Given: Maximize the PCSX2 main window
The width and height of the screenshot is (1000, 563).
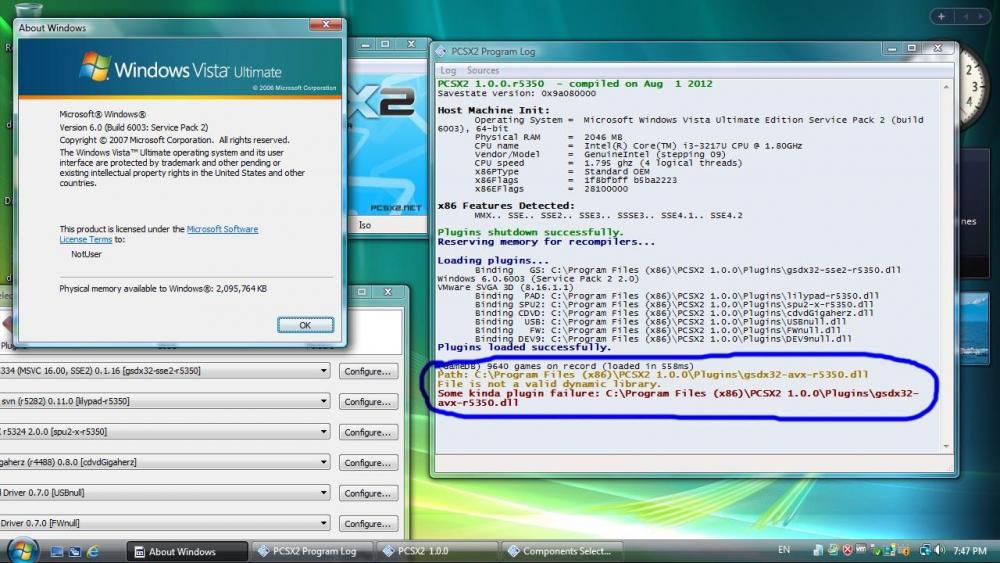Looking at the screenshot, I should tap(385, 45).
